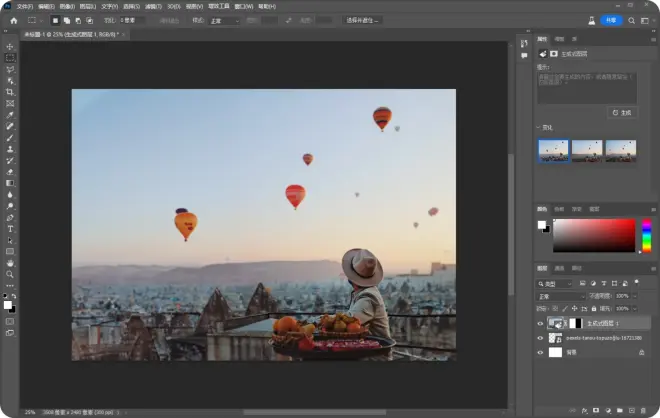Open the Filter menu
Viewport: 660px width, 418px height.
point(153,7)
